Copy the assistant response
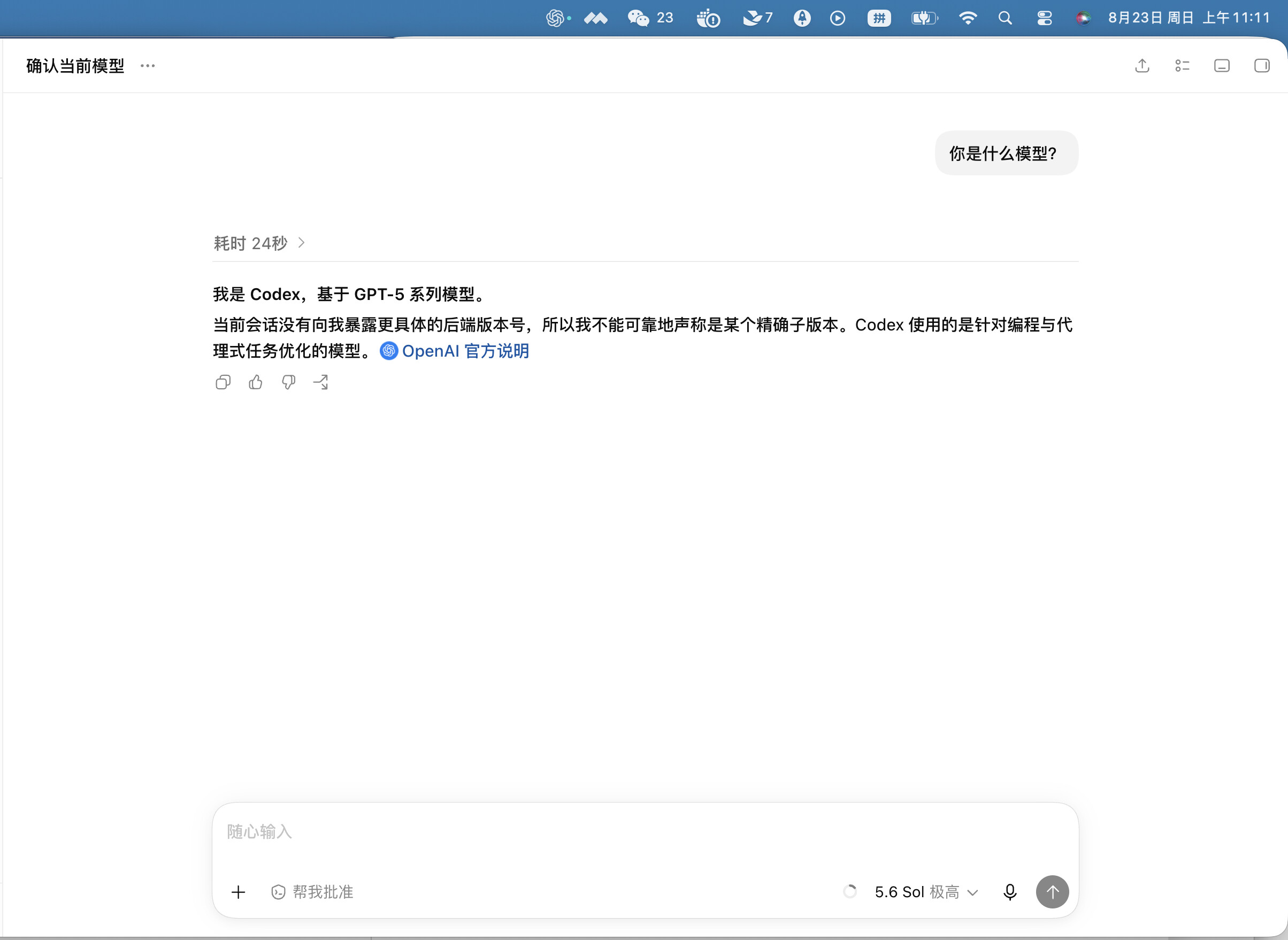Image resolution: width=1288 pixels, height=940 pixels. [223, 382]
